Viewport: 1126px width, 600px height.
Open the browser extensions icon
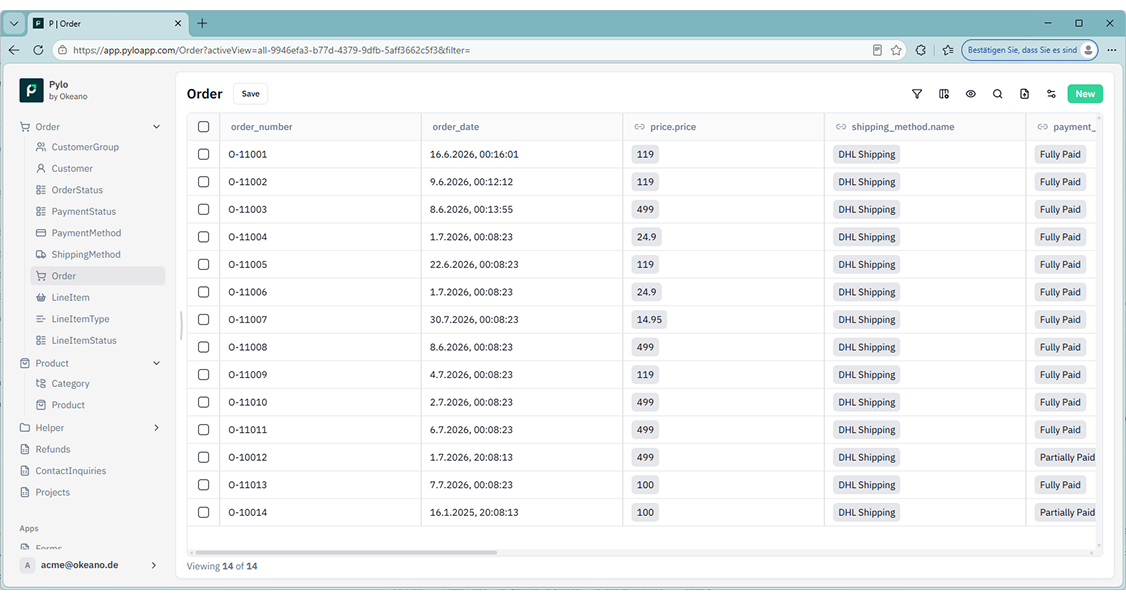coord(921,50)
